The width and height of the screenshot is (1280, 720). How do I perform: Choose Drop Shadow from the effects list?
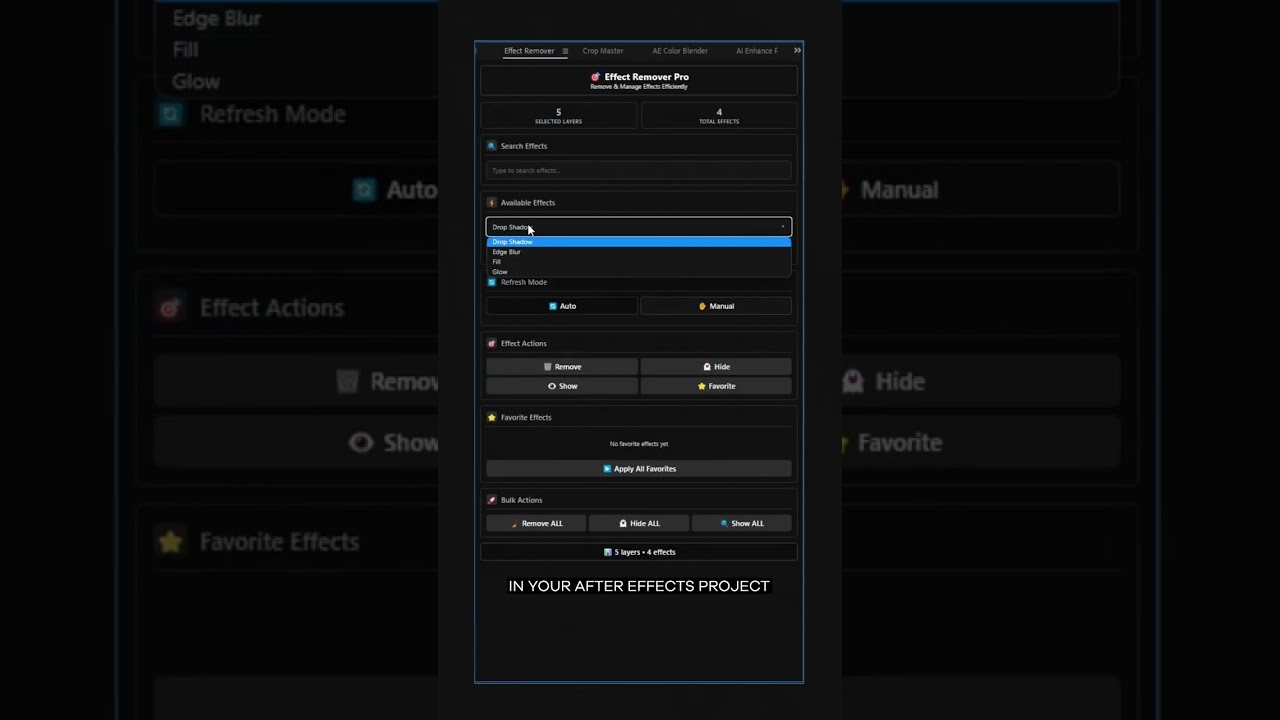point(639,242)
